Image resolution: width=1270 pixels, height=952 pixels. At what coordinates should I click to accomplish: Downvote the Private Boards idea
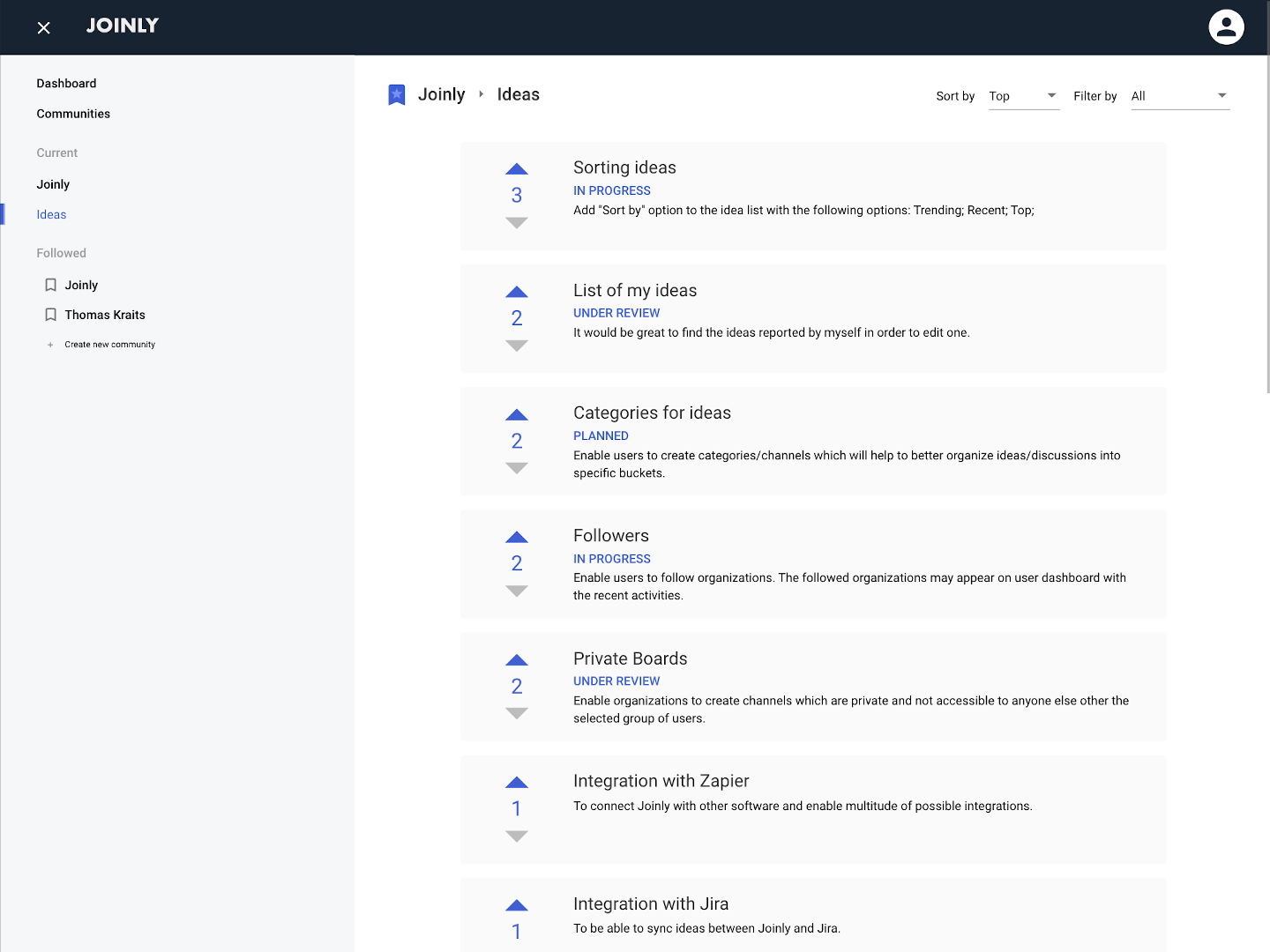(516, 713)
